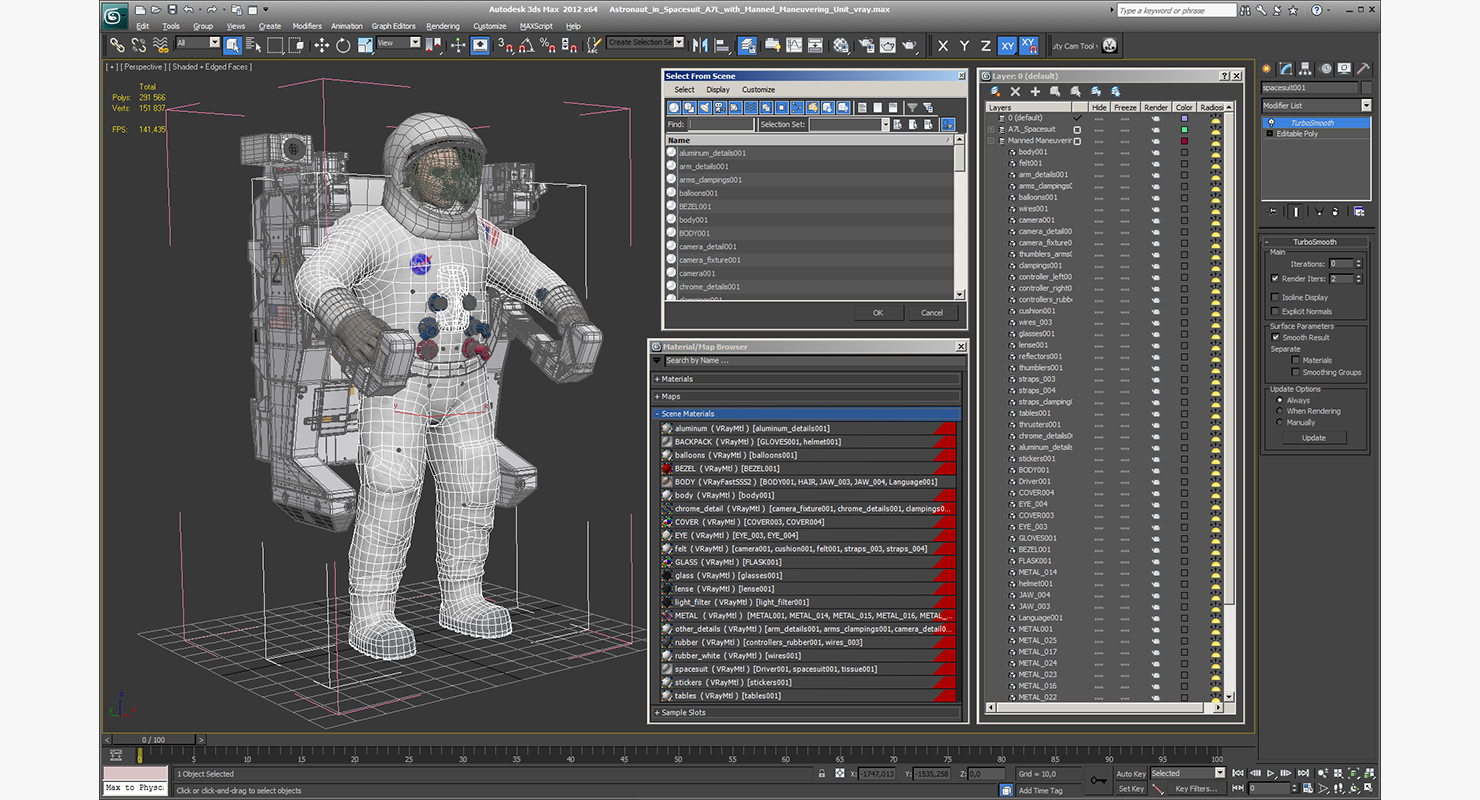Viewport: 1480px width, 800px height.
Task: Choose the Select and Uniform Scale tool
Action: [364, 45]
